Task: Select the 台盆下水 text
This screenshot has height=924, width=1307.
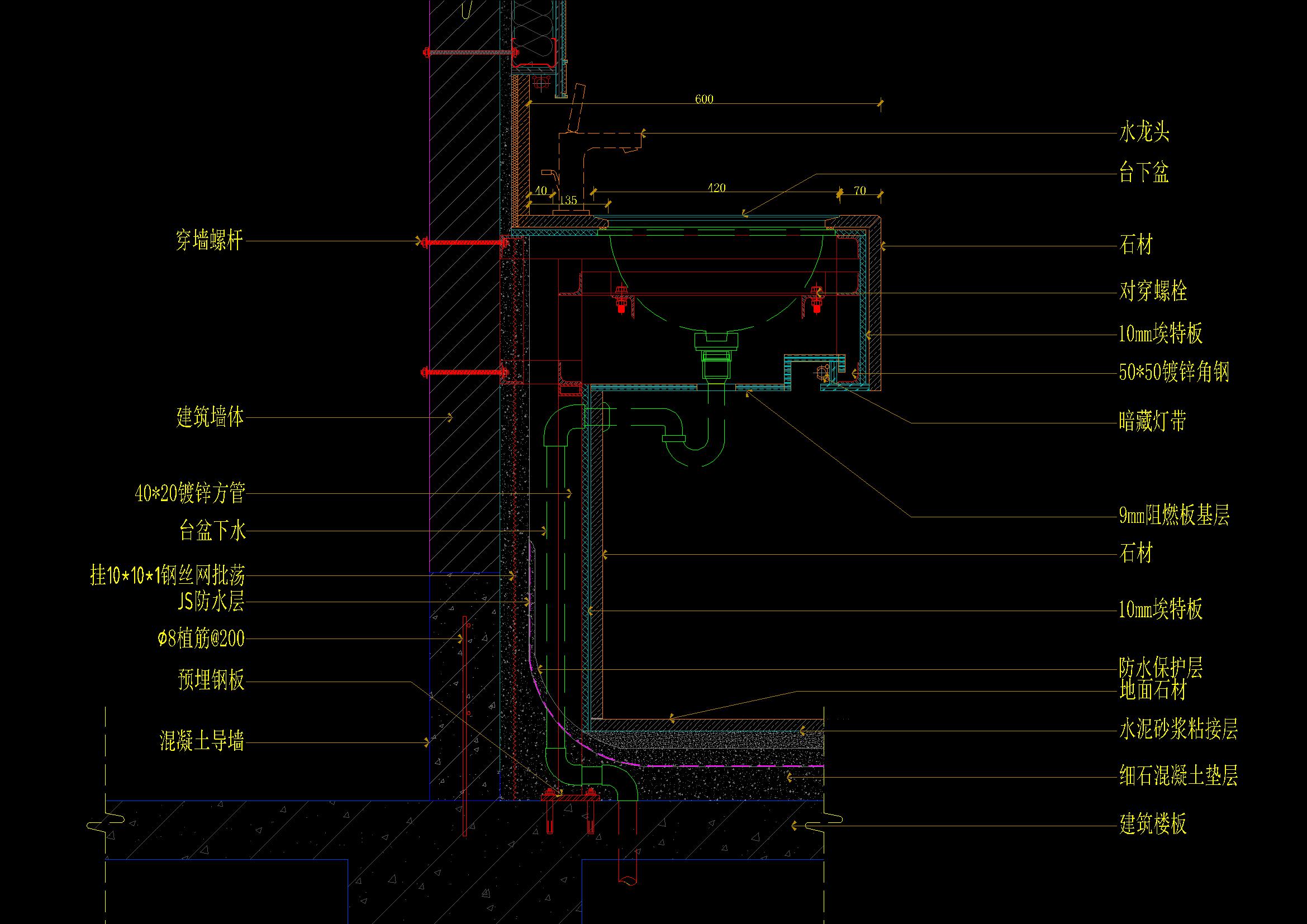Action: coord(212,531)
